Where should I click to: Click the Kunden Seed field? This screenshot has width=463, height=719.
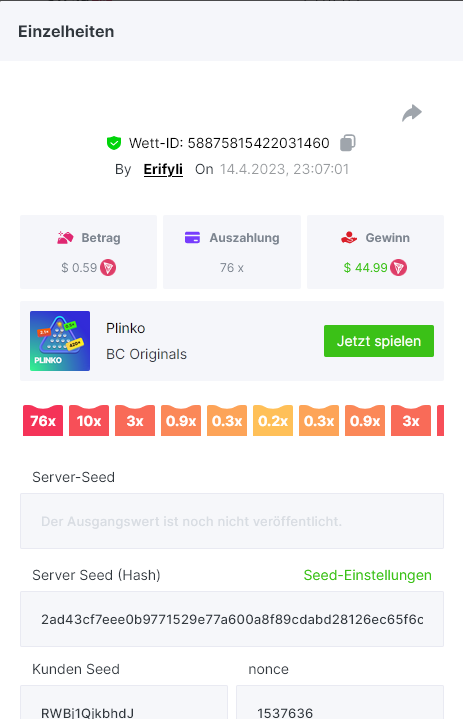pyautogui.click(x=124, y=702)
